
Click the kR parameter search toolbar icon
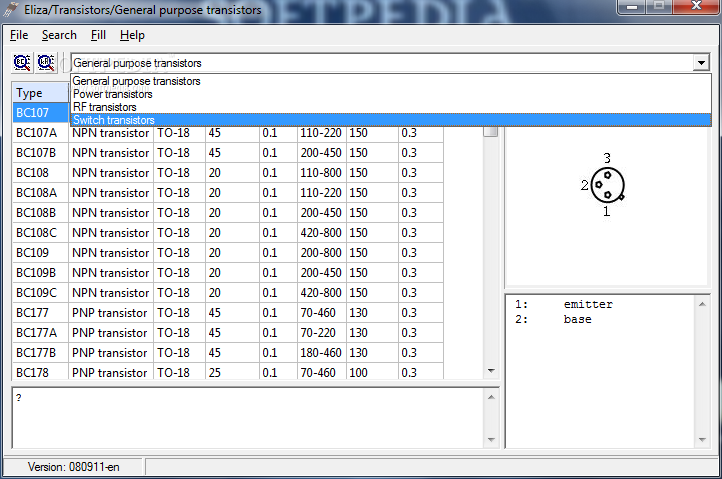46,62
